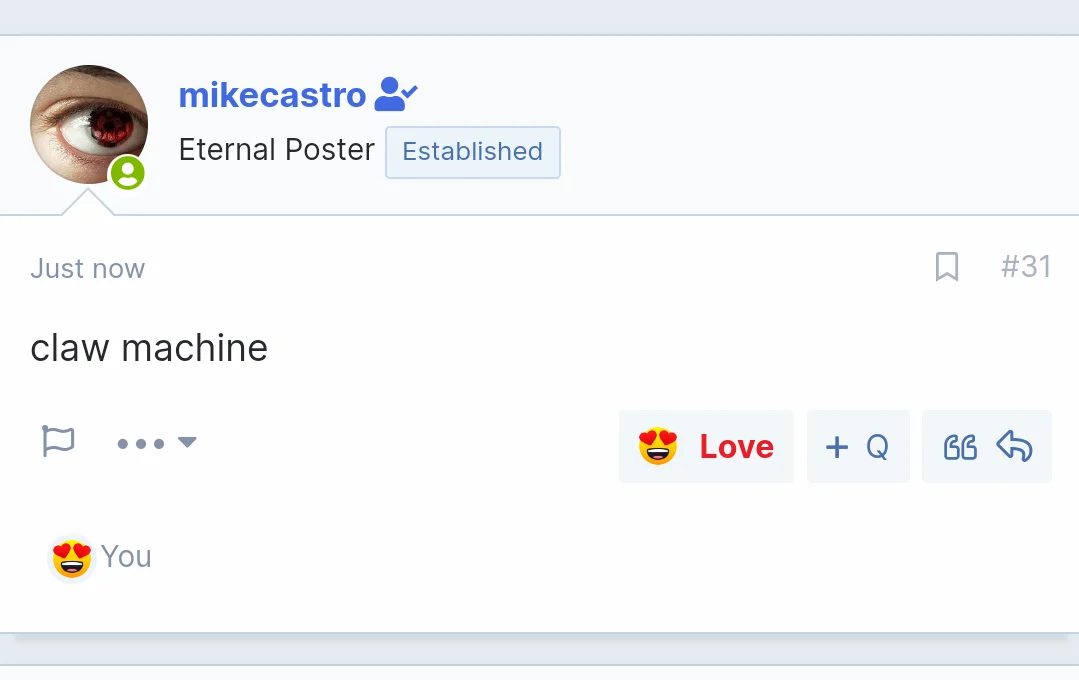This screenshot has height=680, width=1079.
Task: Click the Eternal Poster user title
Action: 277,149
